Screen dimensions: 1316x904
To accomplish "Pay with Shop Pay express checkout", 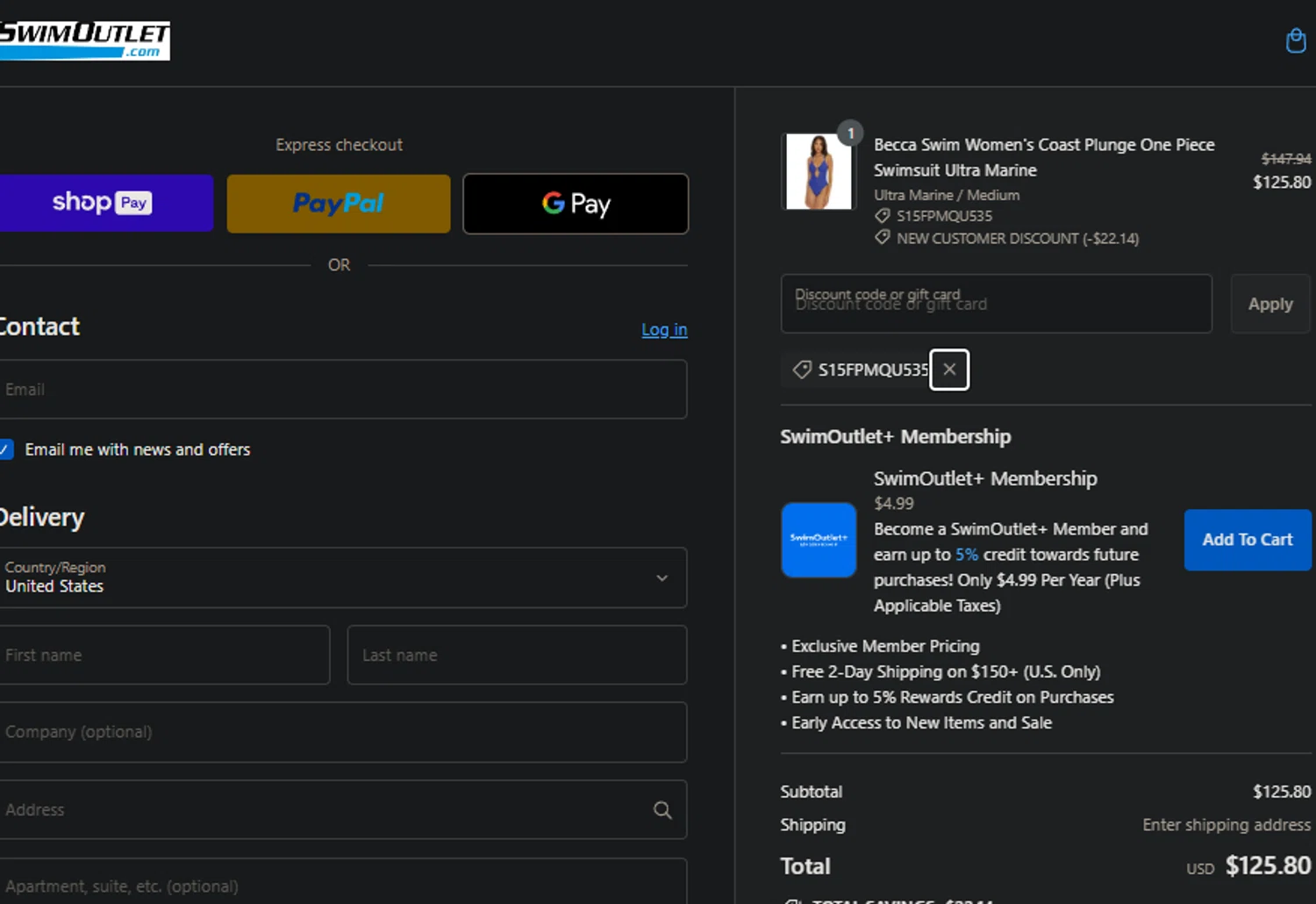I will tap(105, 204).
